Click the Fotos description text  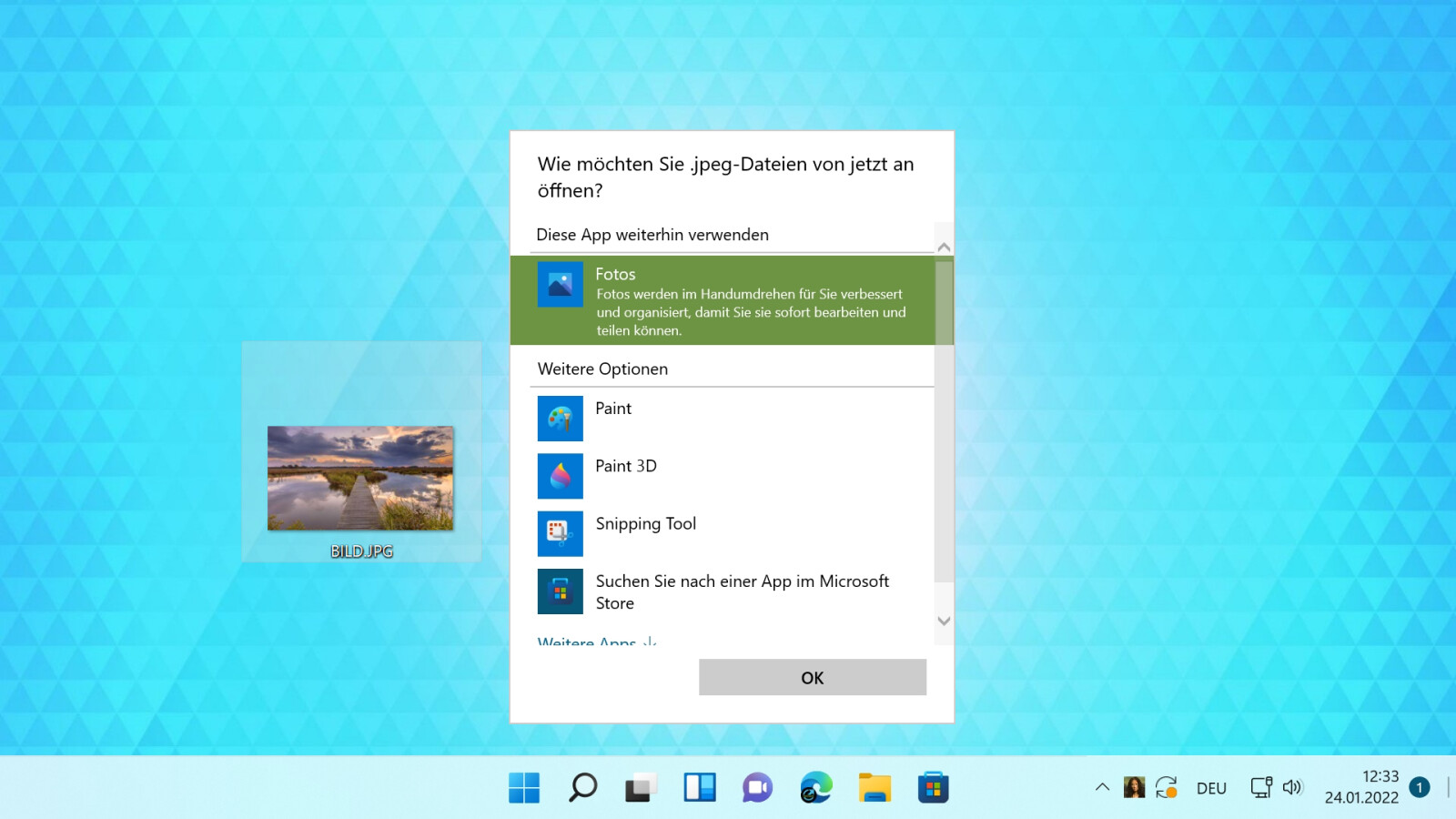pos(751,312)
